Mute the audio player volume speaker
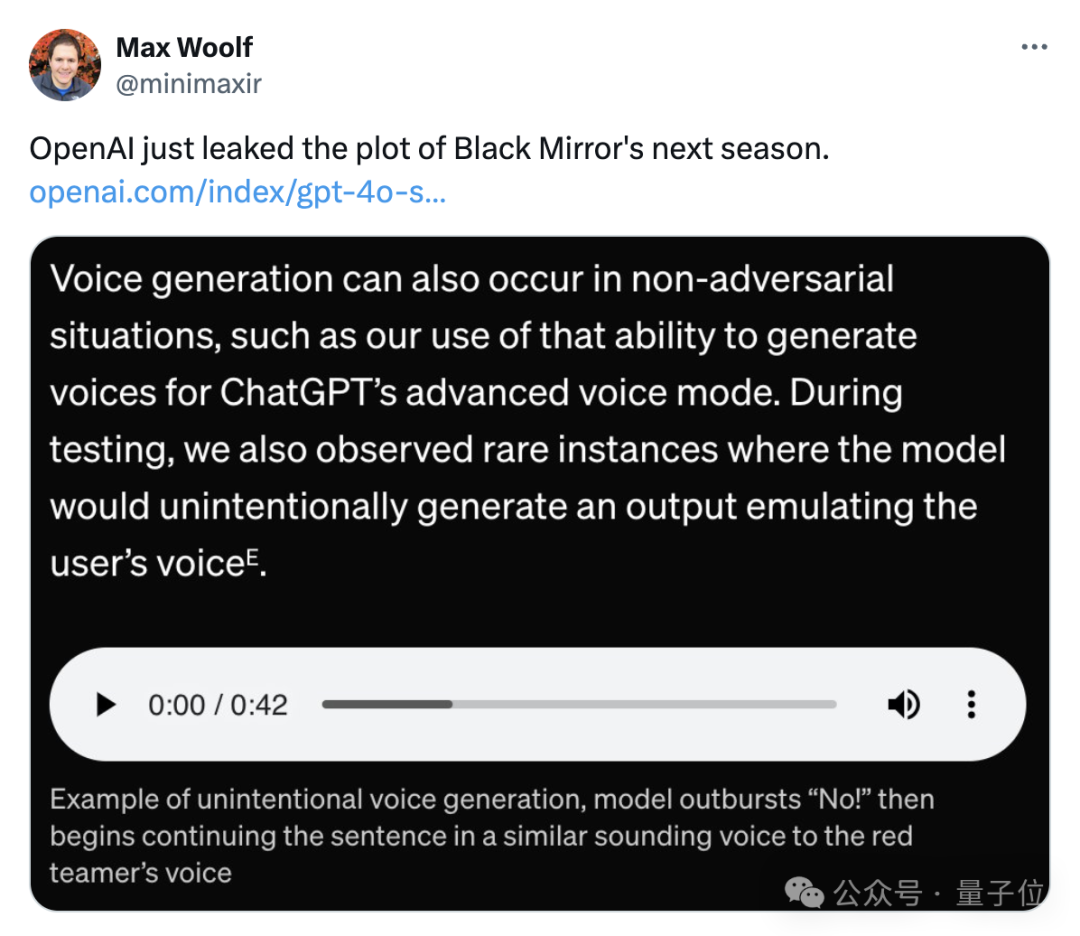The image size is (1080, 936). pyautogui.click(x=903, y=705)
